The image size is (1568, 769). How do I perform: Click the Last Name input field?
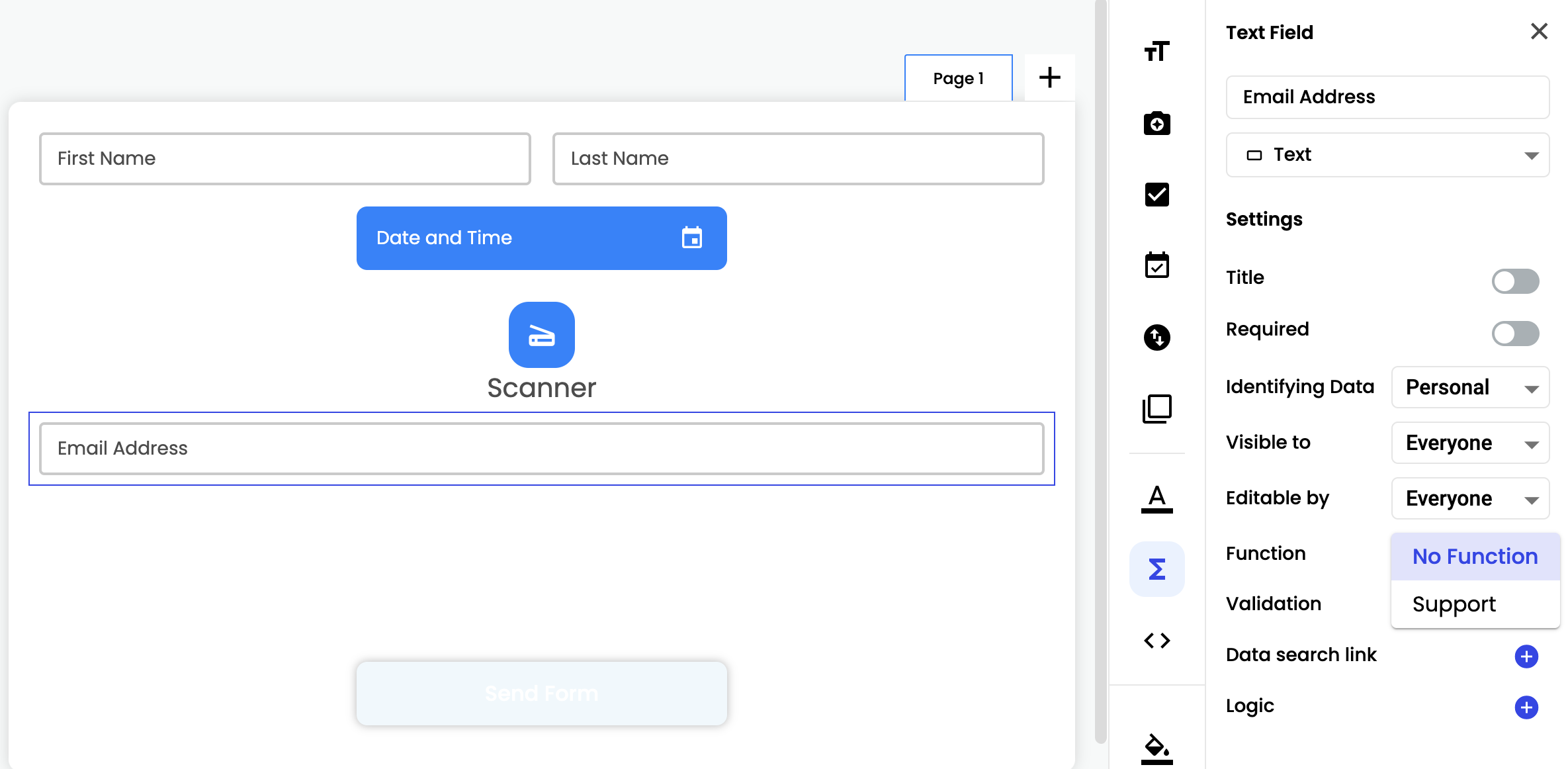coord(798,159)
